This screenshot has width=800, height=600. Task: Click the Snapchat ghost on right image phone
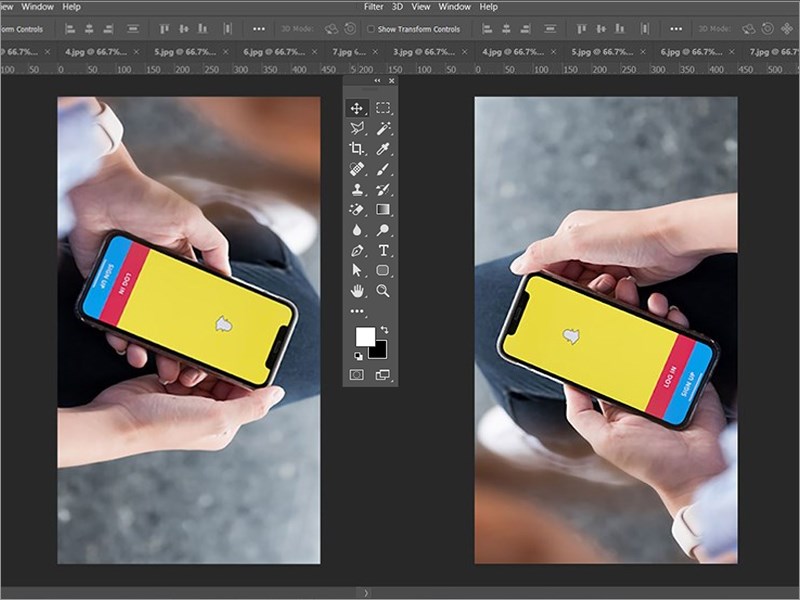570,335
